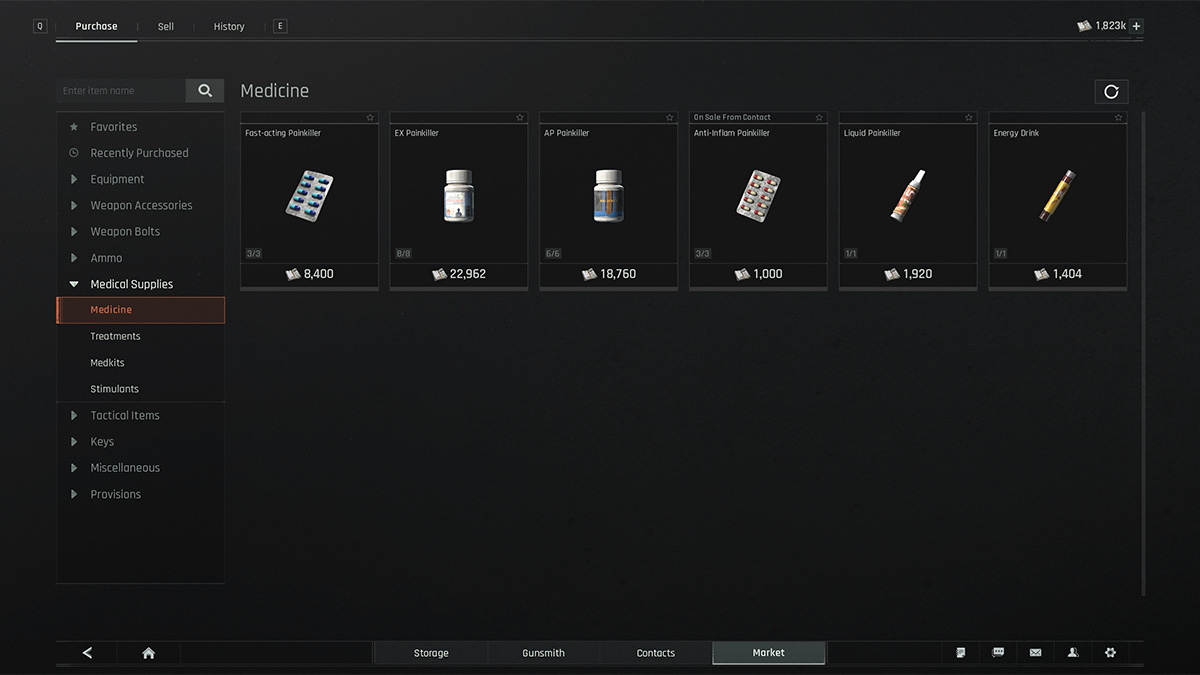Click the Enter item name field
1200x675 pixels.
pos(121,91)
